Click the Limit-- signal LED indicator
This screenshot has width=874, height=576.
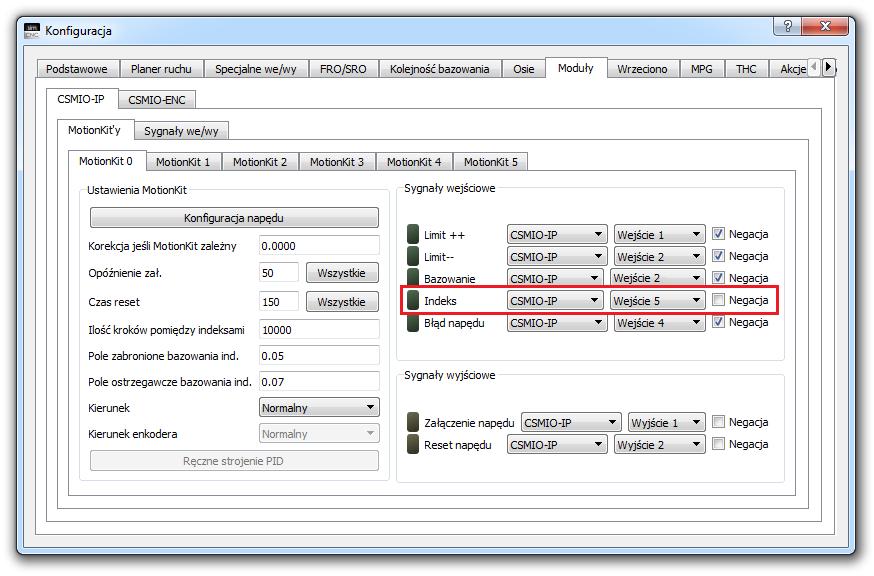click(412, 256)
